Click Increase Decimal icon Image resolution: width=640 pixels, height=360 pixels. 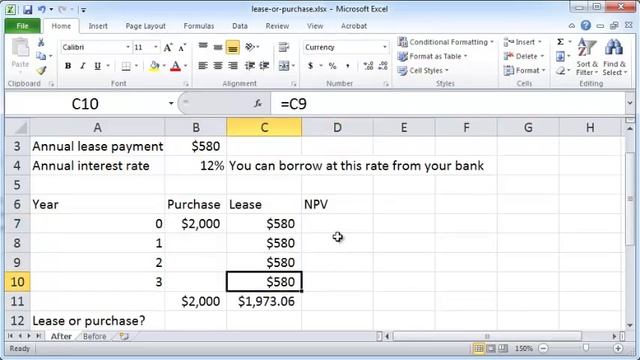point(368,65)
